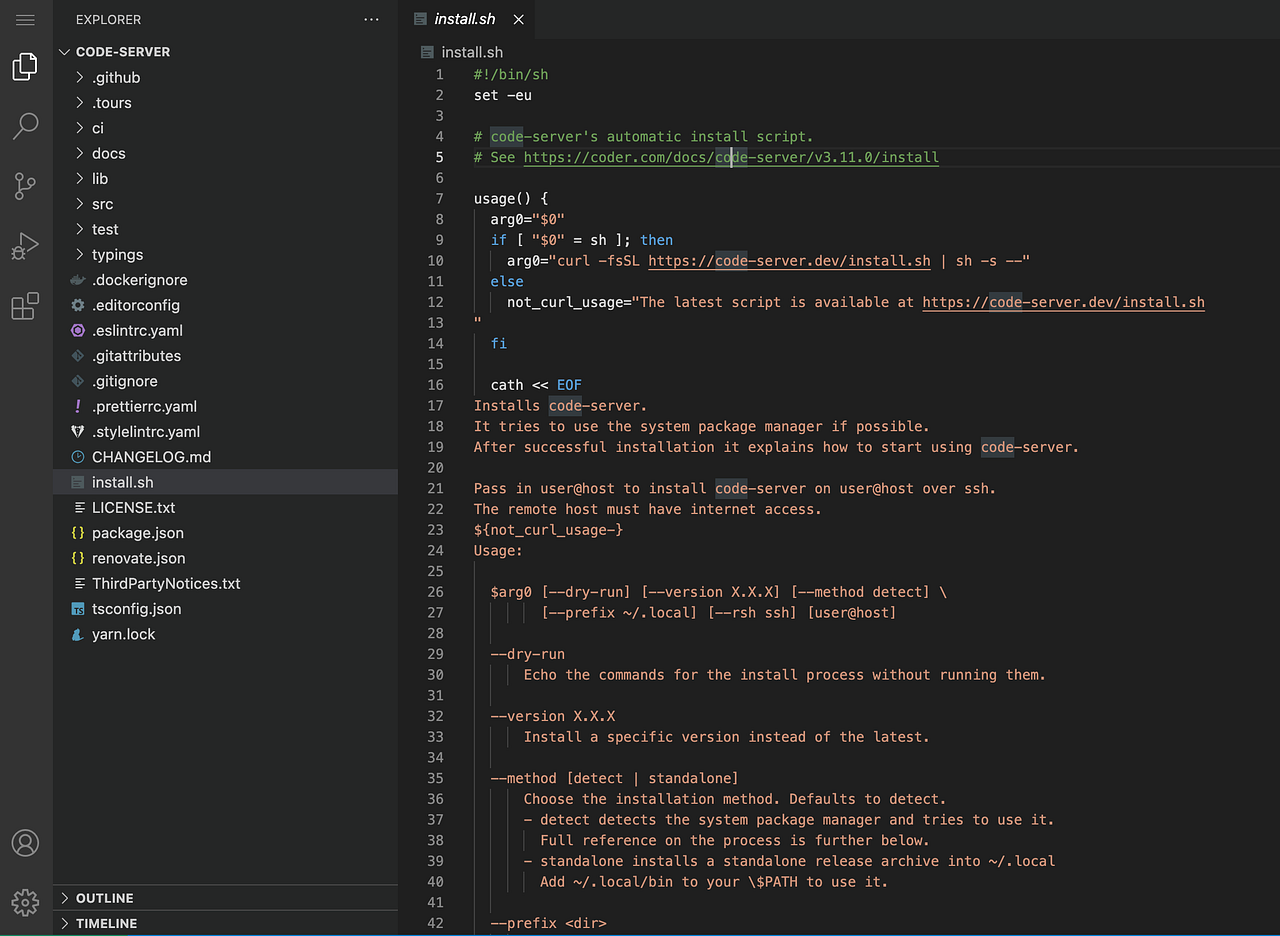The width and height of the screenshot is (1280, 936).
Task: Open the renovate.json file
Action: point(226,558)
